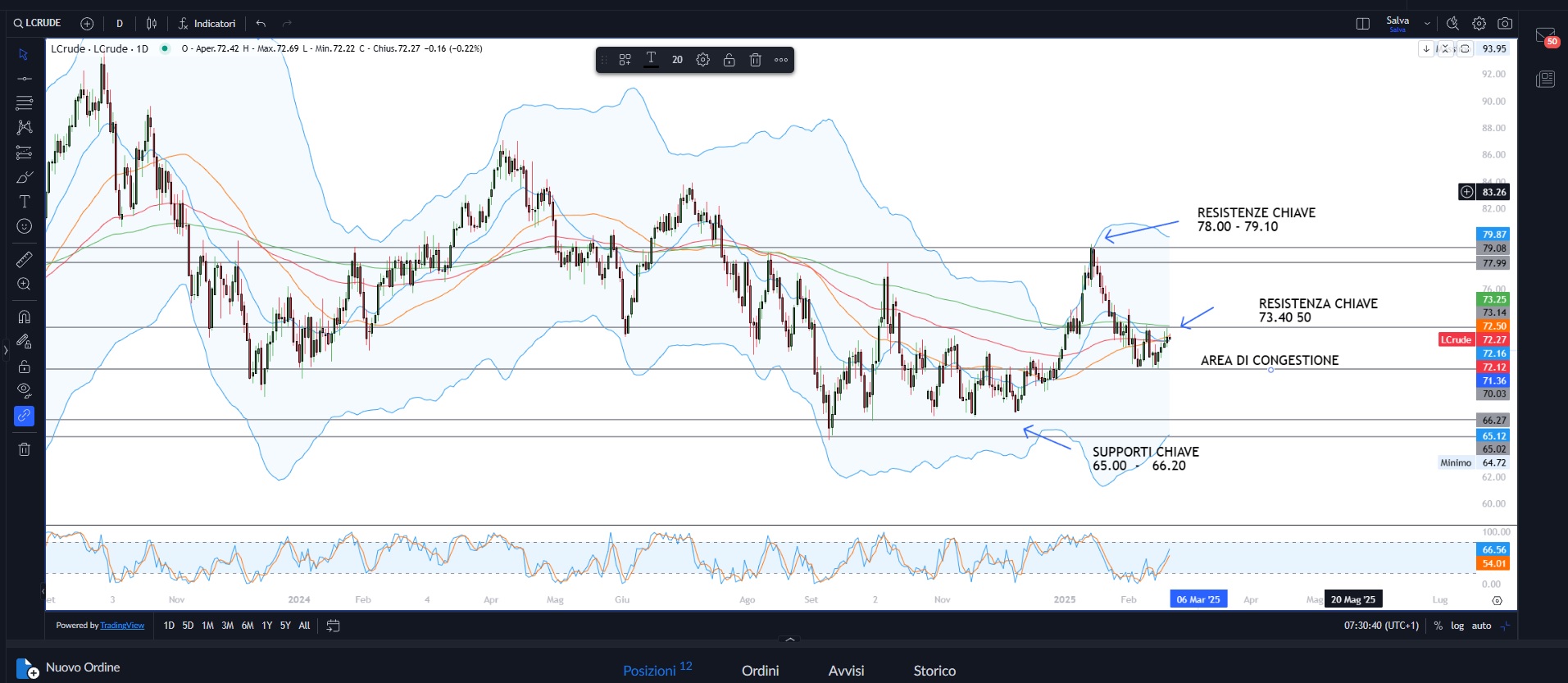Choose the ruler measure tool
Screen dimensions: 1568x683
[25, 260]
